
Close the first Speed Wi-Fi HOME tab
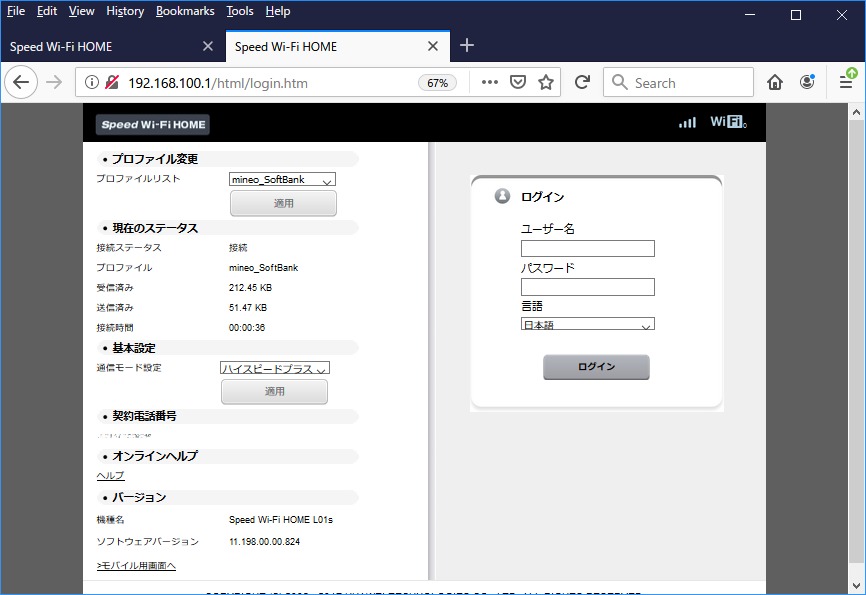click(208, 47)
